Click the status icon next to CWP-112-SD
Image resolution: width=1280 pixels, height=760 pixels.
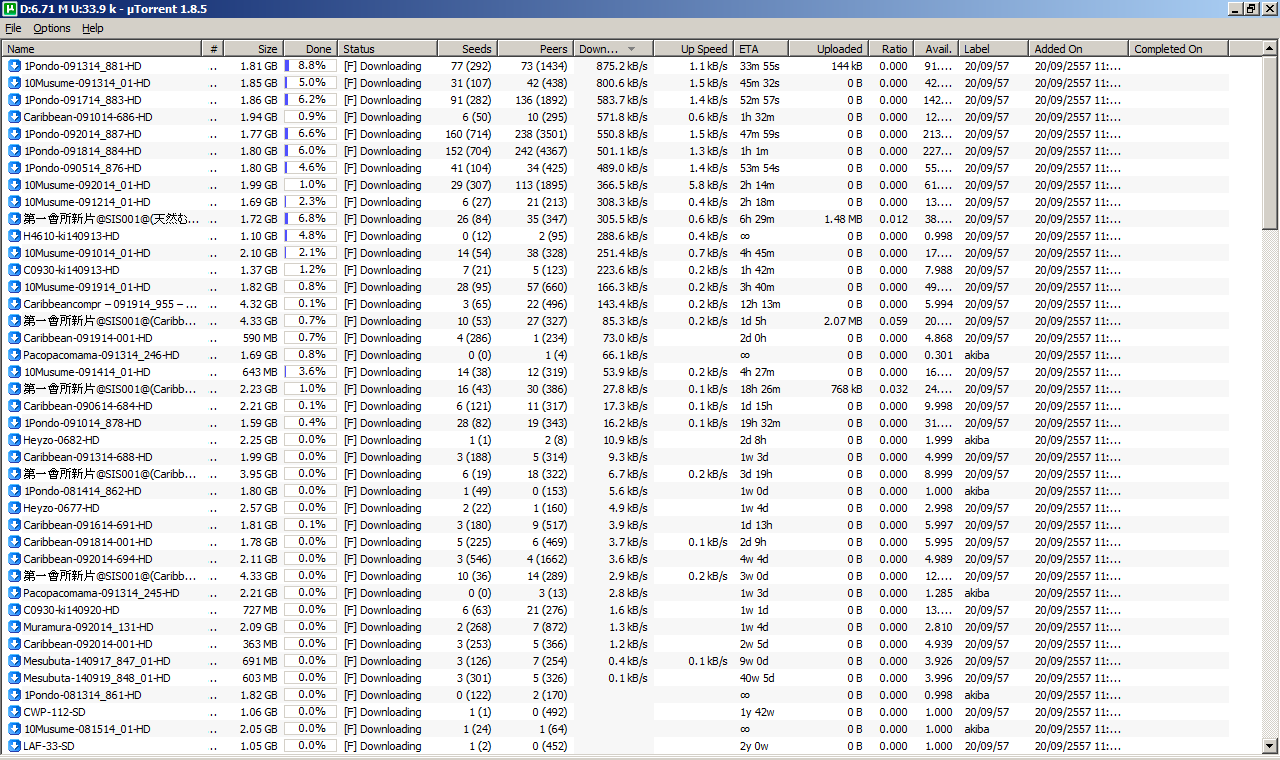(14, 712)
